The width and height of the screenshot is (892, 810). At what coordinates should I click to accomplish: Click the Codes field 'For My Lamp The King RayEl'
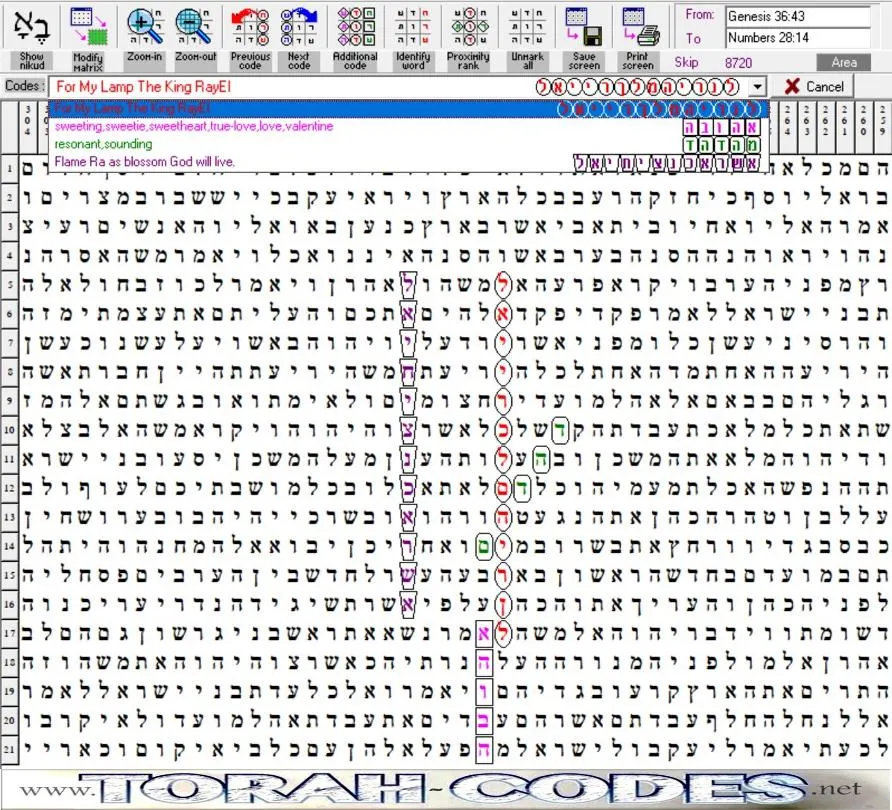tap(398, 87)
